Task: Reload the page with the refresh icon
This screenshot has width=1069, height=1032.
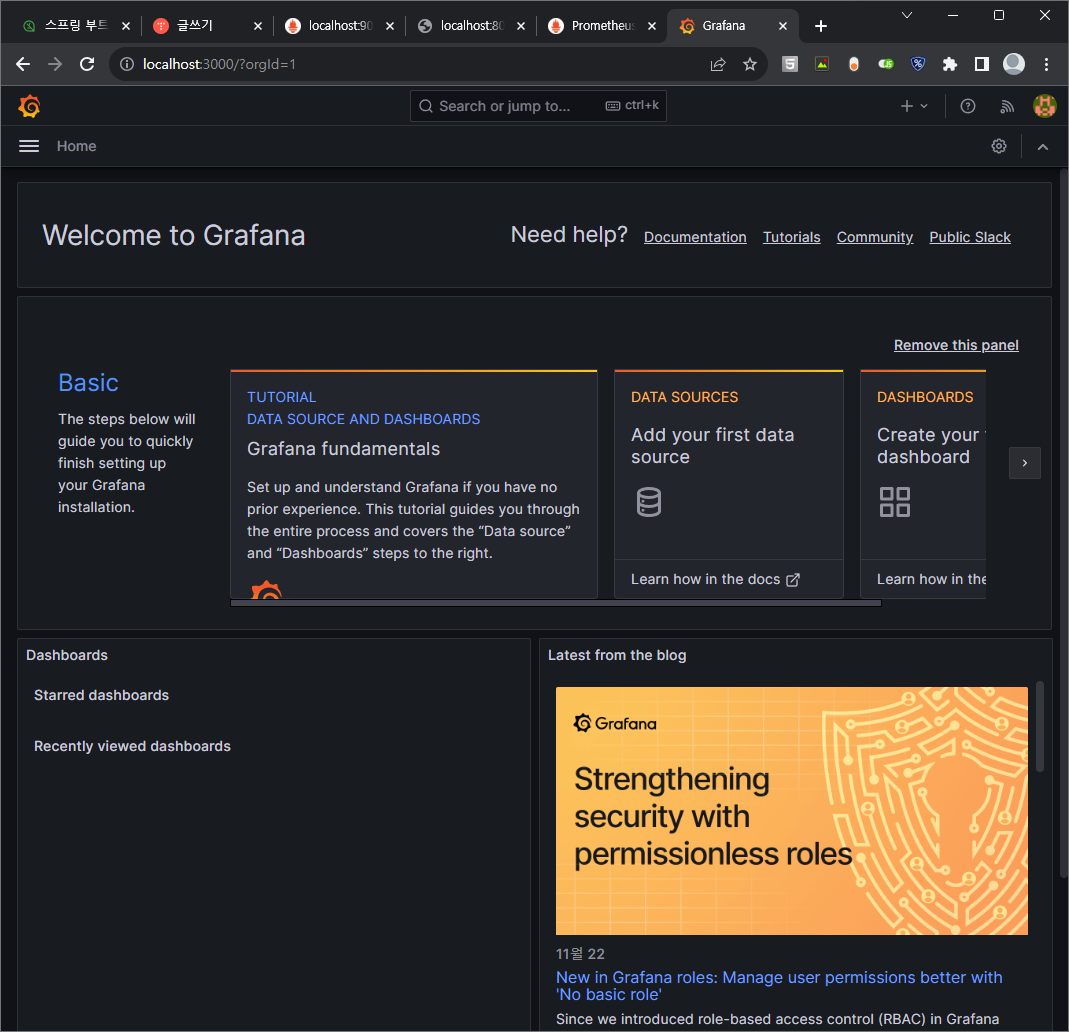Action: click(x=87, y=64)
